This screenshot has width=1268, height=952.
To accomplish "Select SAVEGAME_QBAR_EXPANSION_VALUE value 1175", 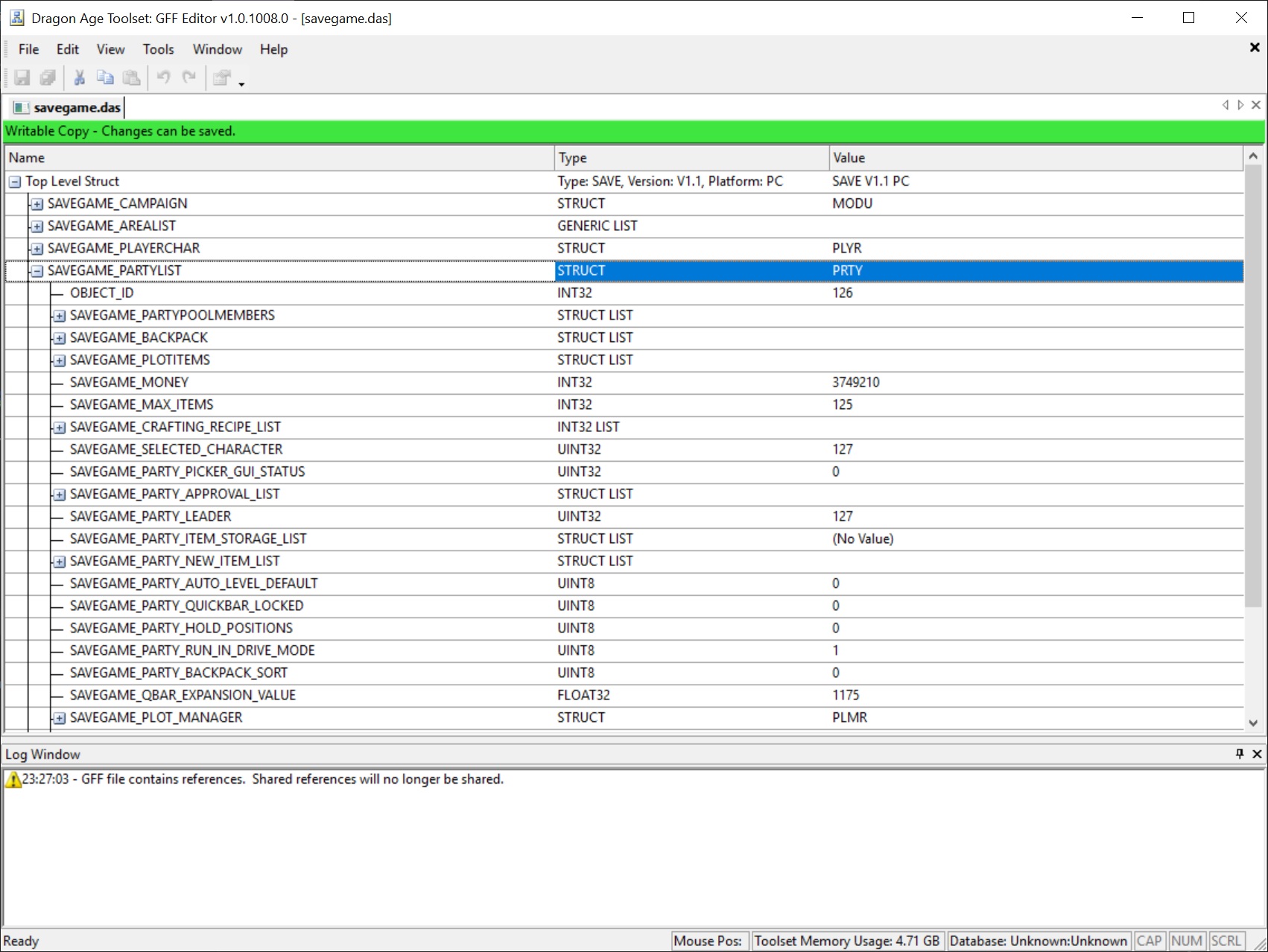I will (x=846, y=695).
